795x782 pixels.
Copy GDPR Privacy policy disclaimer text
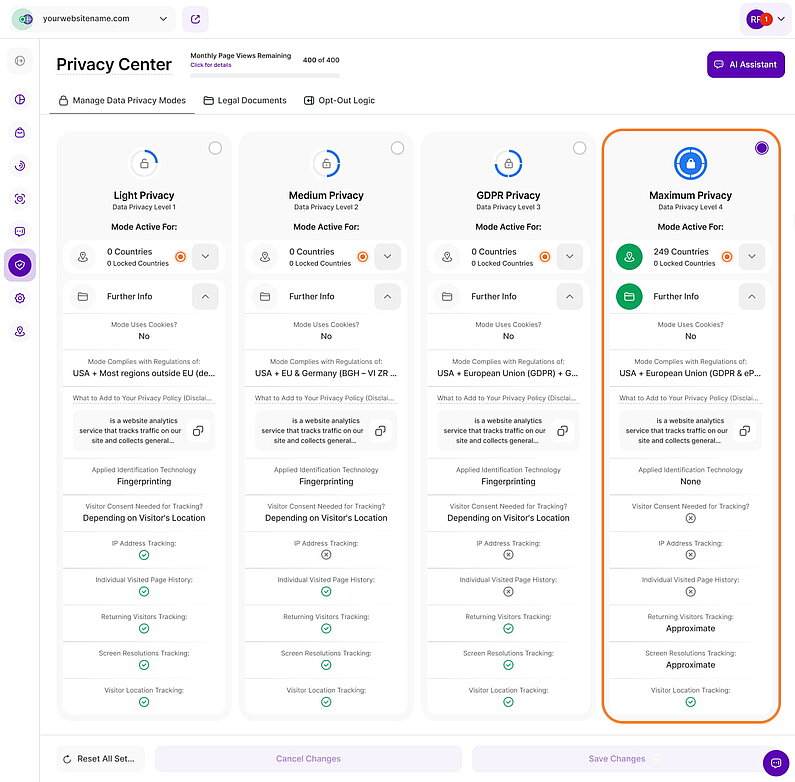tap(562, 430)
